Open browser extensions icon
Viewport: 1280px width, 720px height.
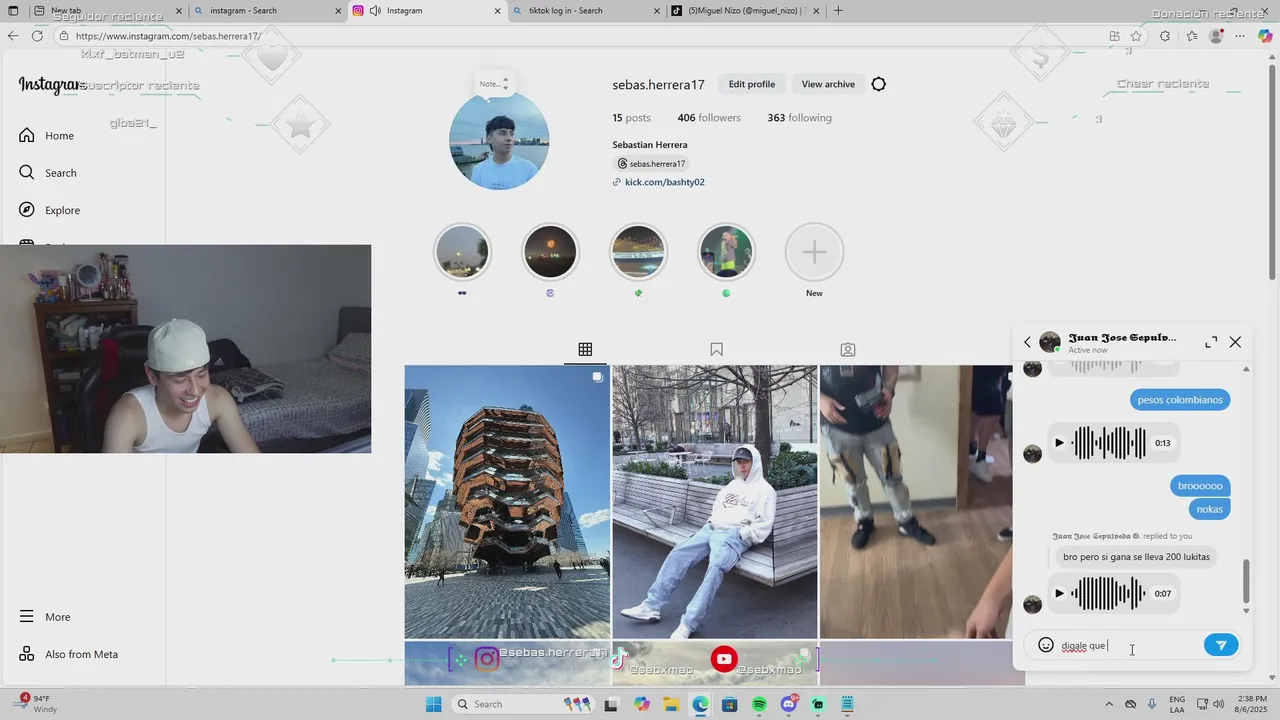coord(1165,36)
